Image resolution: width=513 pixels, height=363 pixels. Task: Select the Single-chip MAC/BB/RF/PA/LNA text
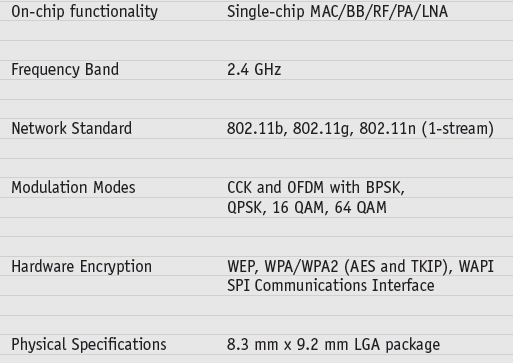pyautogui.click(x=337, y=12)
